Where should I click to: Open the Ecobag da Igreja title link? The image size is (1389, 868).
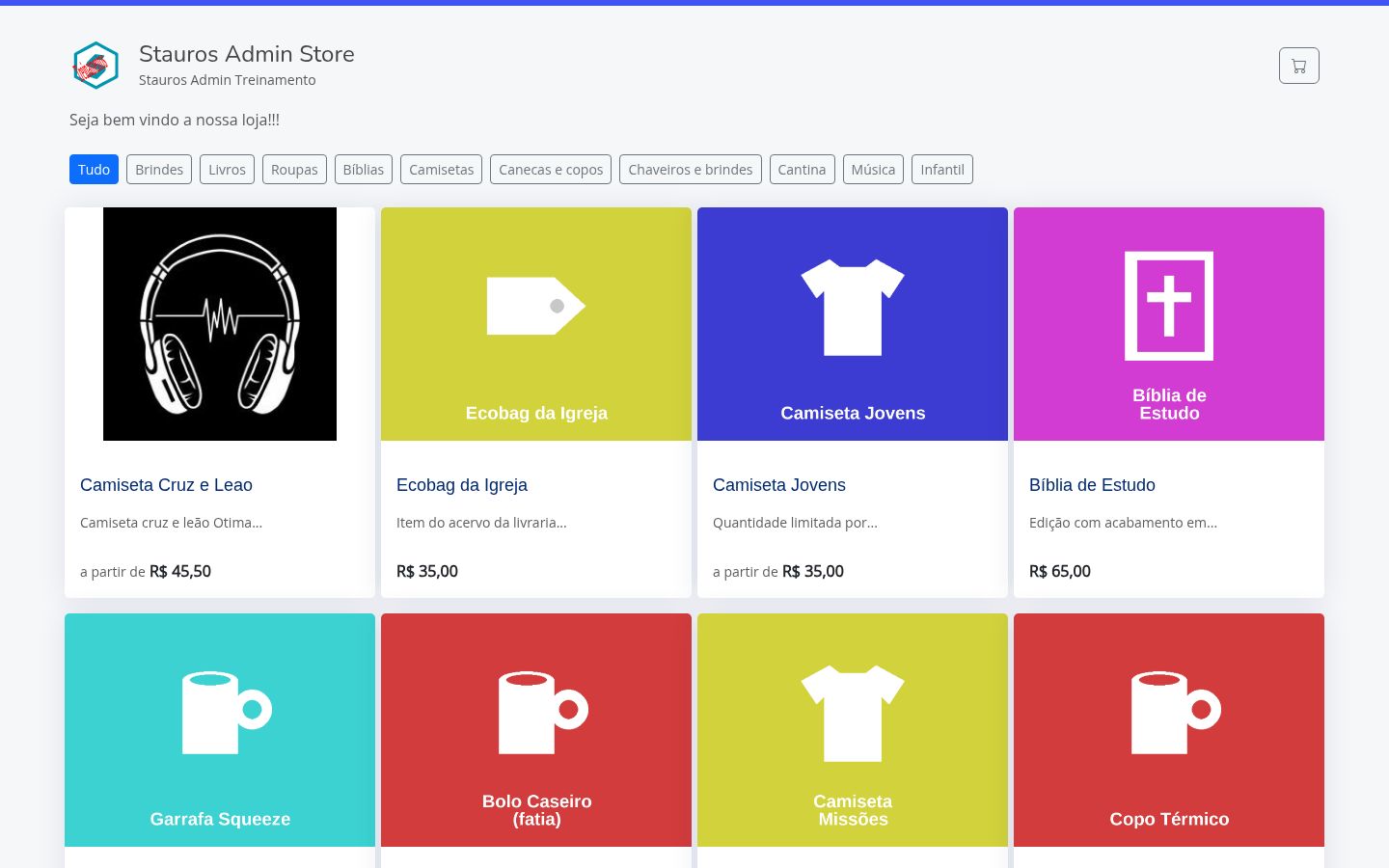[x=462, y=485]
